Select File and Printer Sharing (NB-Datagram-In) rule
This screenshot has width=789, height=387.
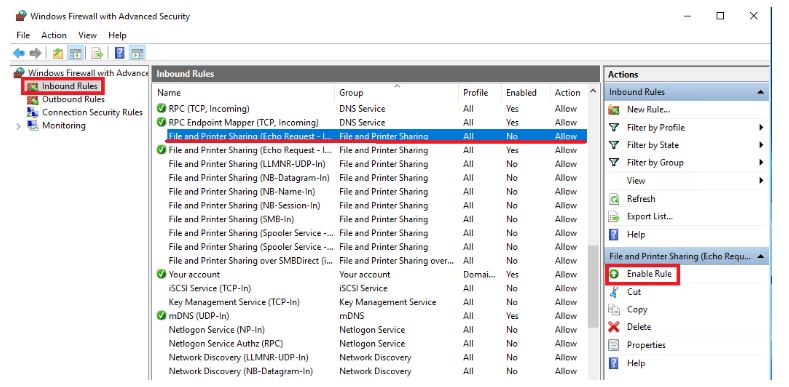coord(370,178)
